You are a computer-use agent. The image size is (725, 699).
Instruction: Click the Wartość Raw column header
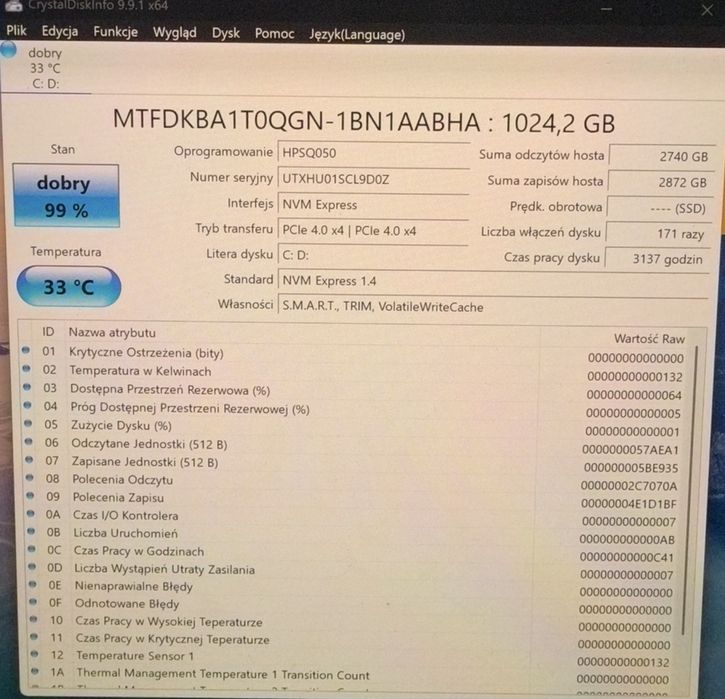[x=649, y=339]
